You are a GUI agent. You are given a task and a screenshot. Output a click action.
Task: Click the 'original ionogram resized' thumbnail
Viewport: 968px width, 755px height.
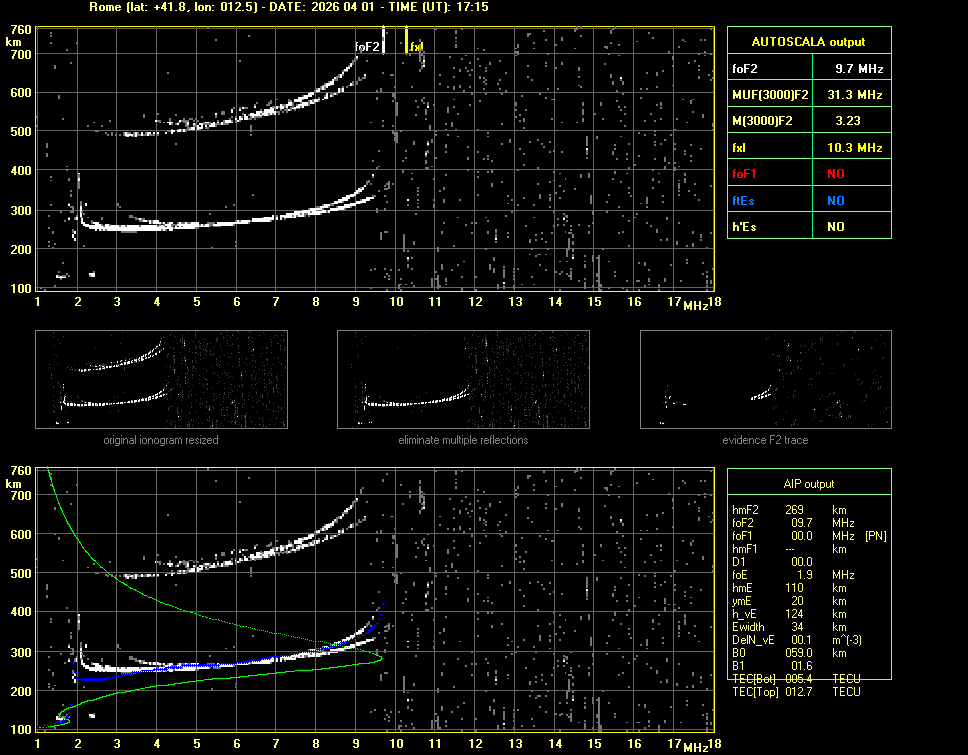click(161, 379)
